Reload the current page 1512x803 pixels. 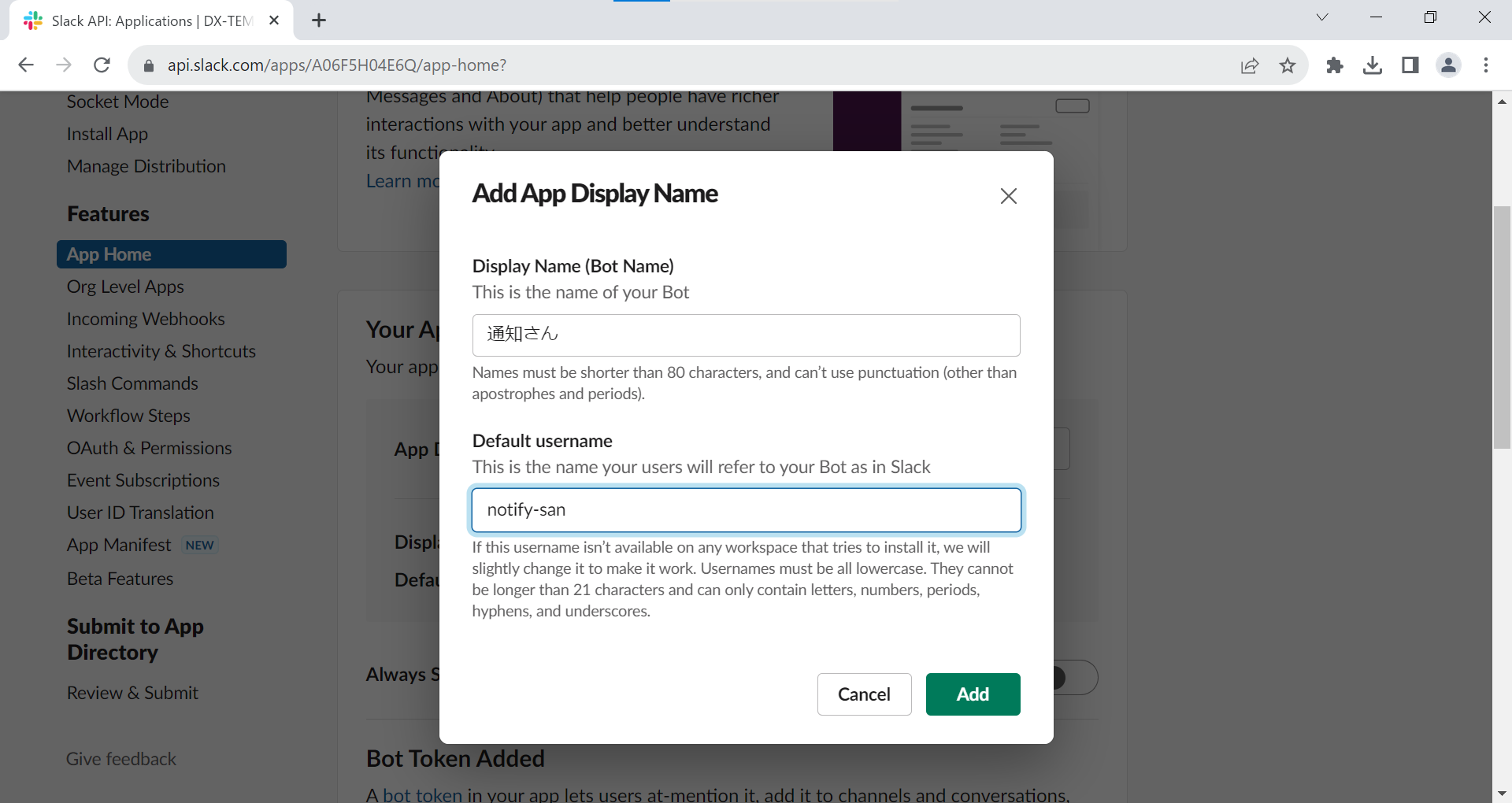pos(102,65)
